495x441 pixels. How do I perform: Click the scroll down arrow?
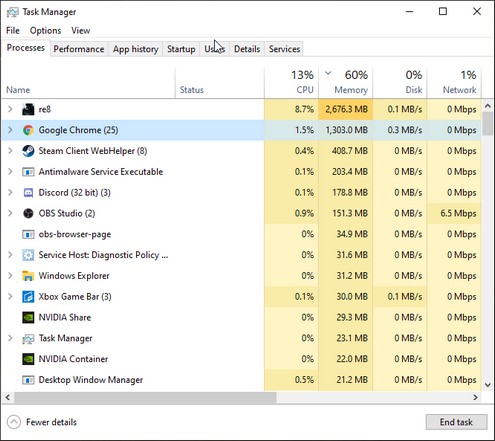tap(488, 385)
